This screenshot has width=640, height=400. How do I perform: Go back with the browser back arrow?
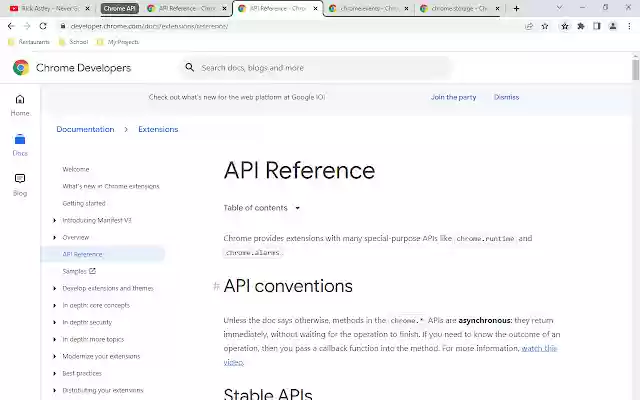click(11, 26)
